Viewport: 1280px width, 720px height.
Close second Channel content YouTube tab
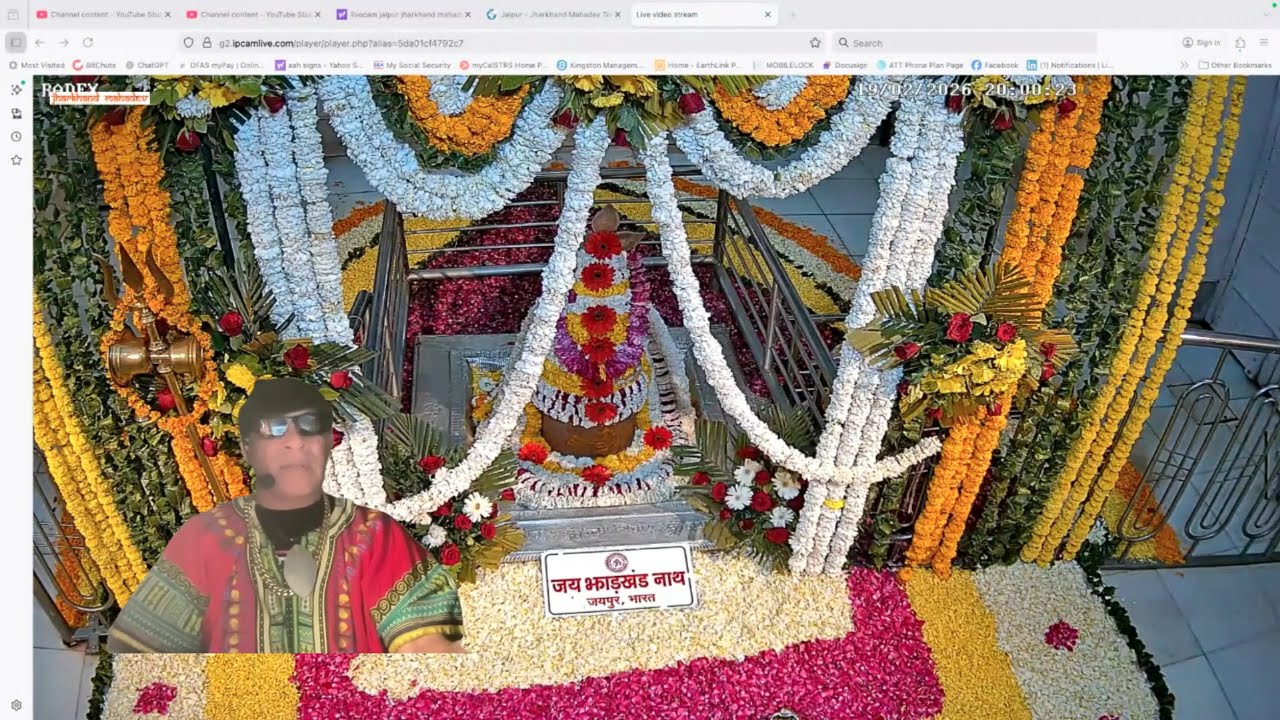pyautogui.click(x=317, y=15)
